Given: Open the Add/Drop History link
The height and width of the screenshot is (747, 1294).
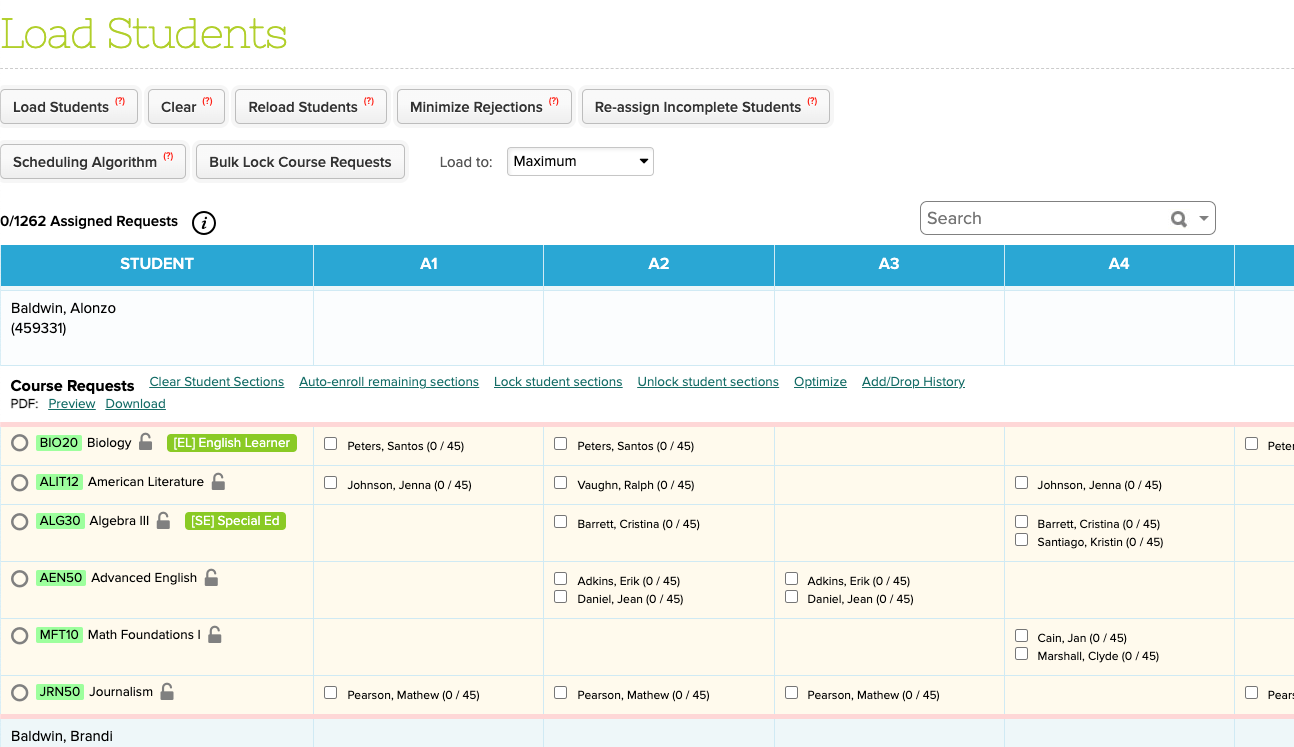Looking at the screenshot, I should point(913,382).
